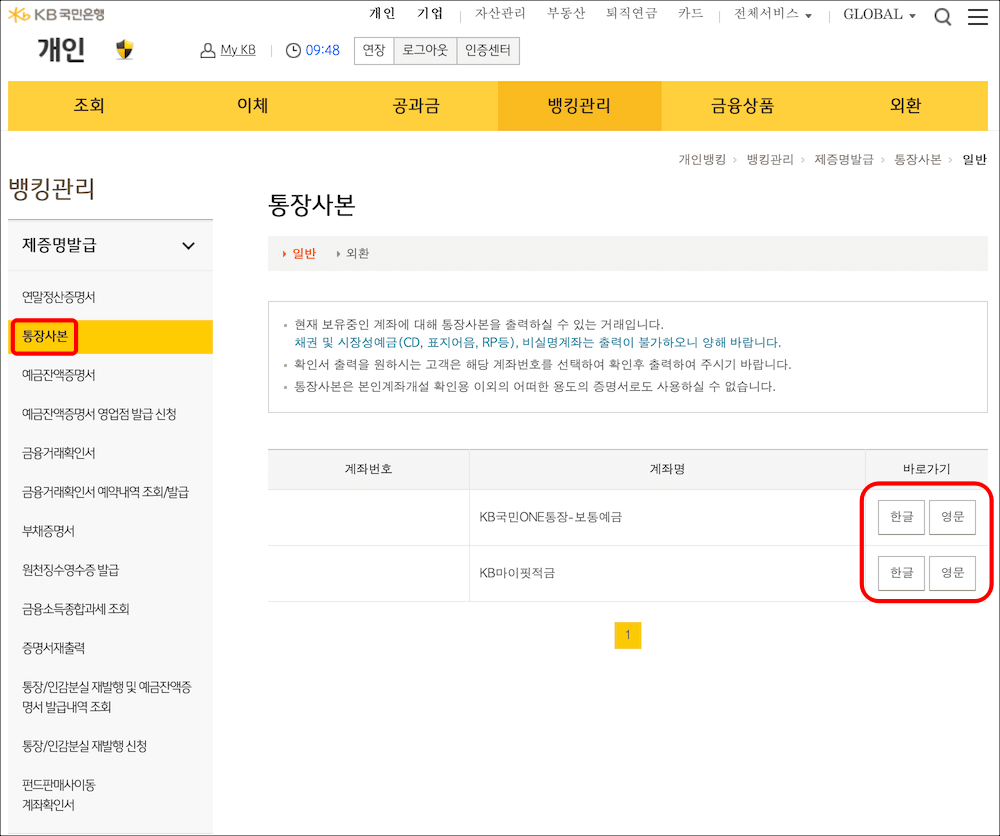The image size is (1000, 836).
Task: Open 예금잔액증명서 in sidebar
Action: pyautogui.click(x=59, y=375)
